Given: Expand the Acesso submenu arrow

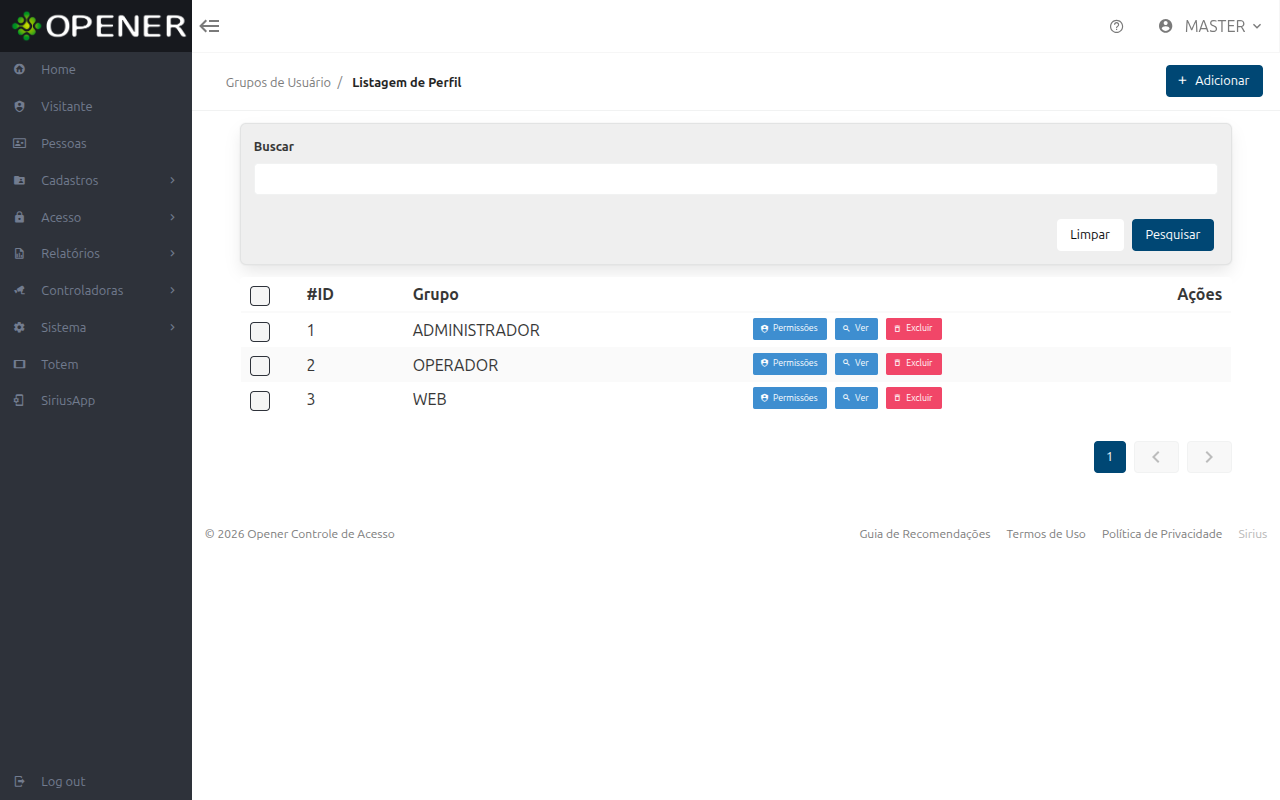Looking at the screenshot, I should tap(173, 217).
